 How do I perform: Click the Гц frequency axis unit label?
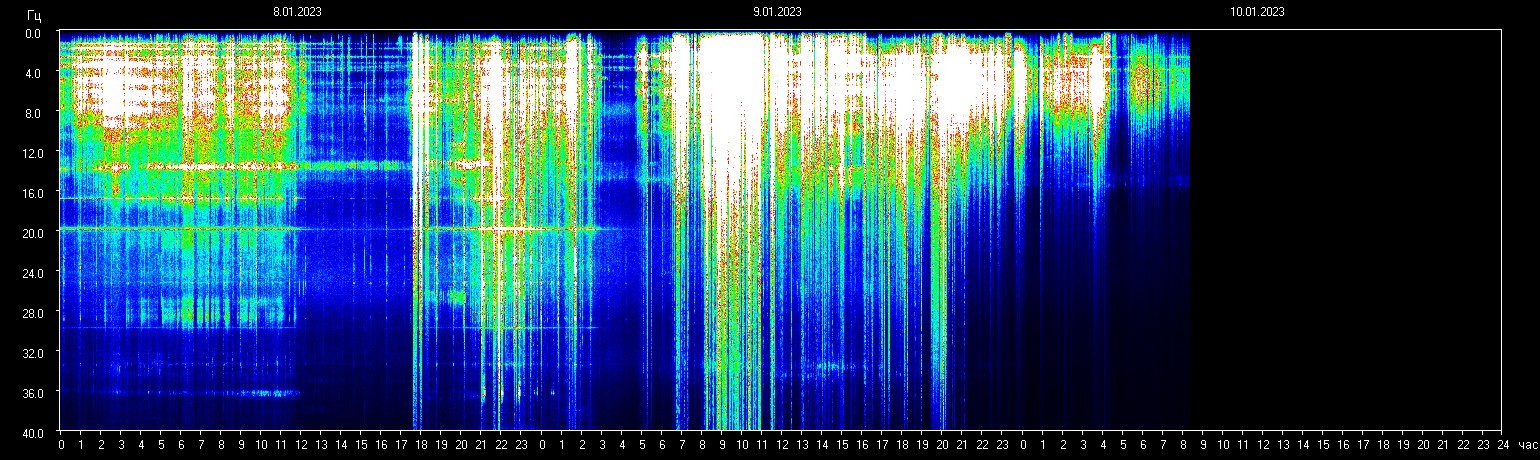[x=34, y=15]
